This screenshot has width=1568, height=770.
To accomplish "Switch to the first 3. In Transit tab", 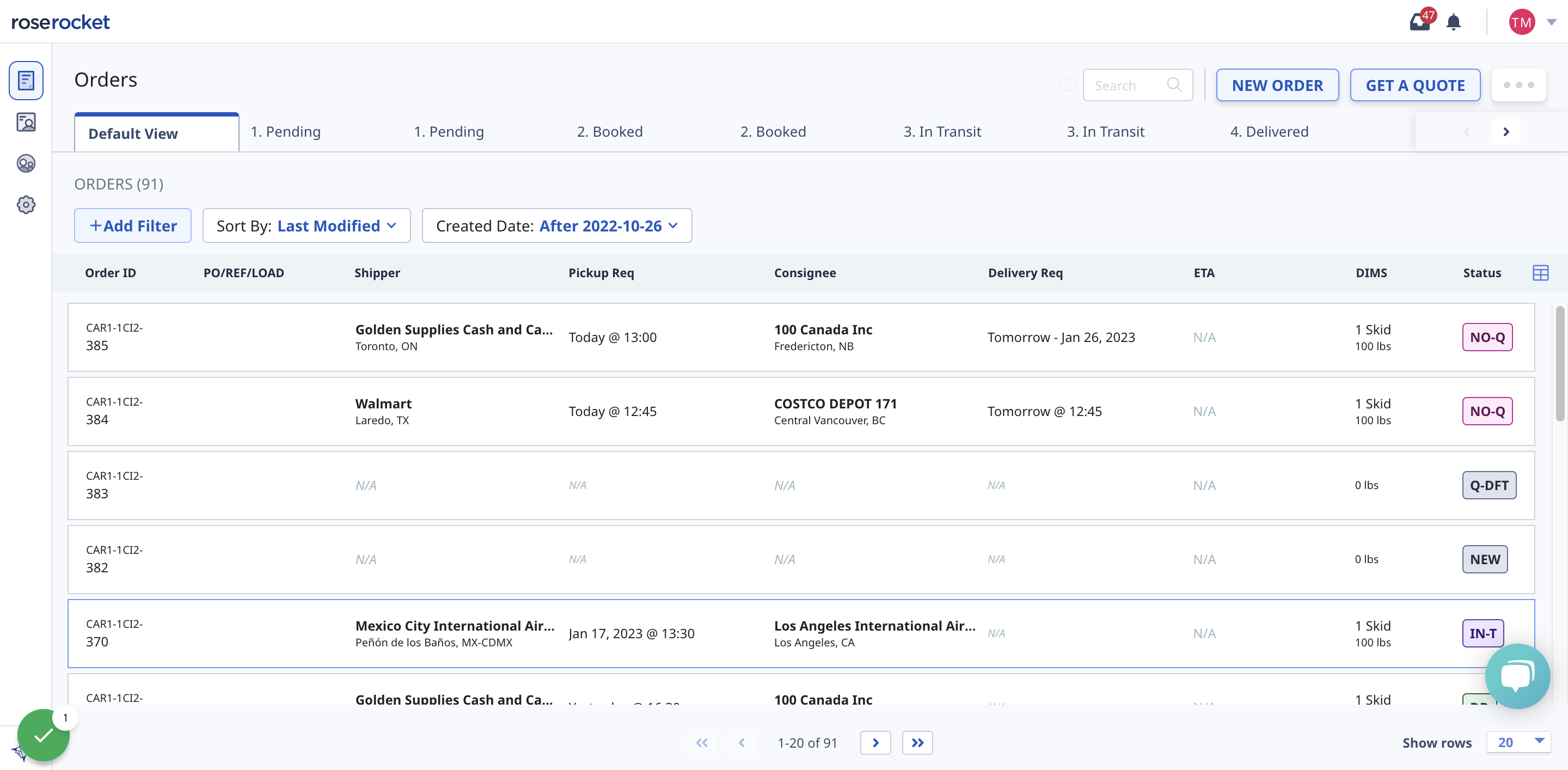I will (942, 131).
